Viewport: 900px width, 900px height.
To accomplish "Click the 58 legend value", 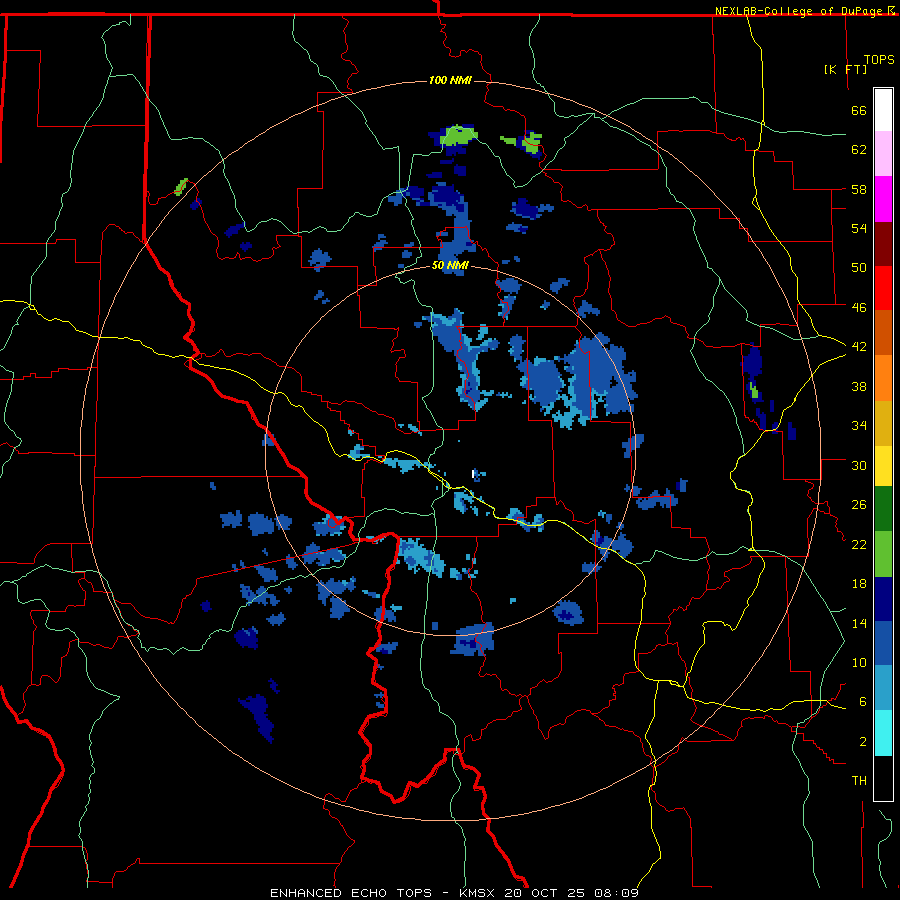I will (859, 189).
